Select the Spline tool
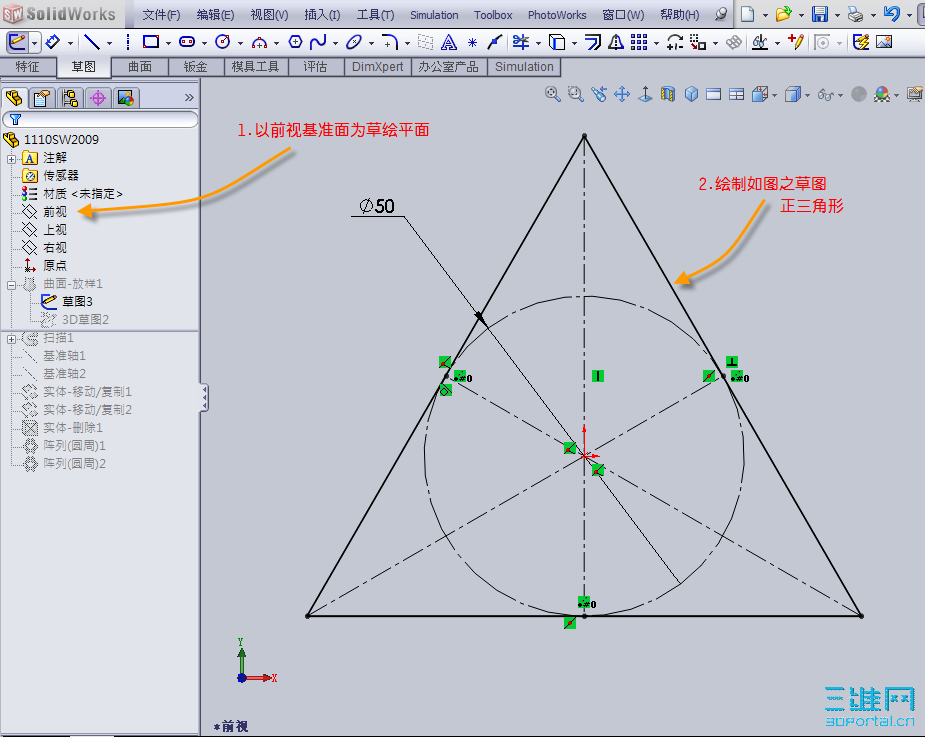 [x=318, y=42]
